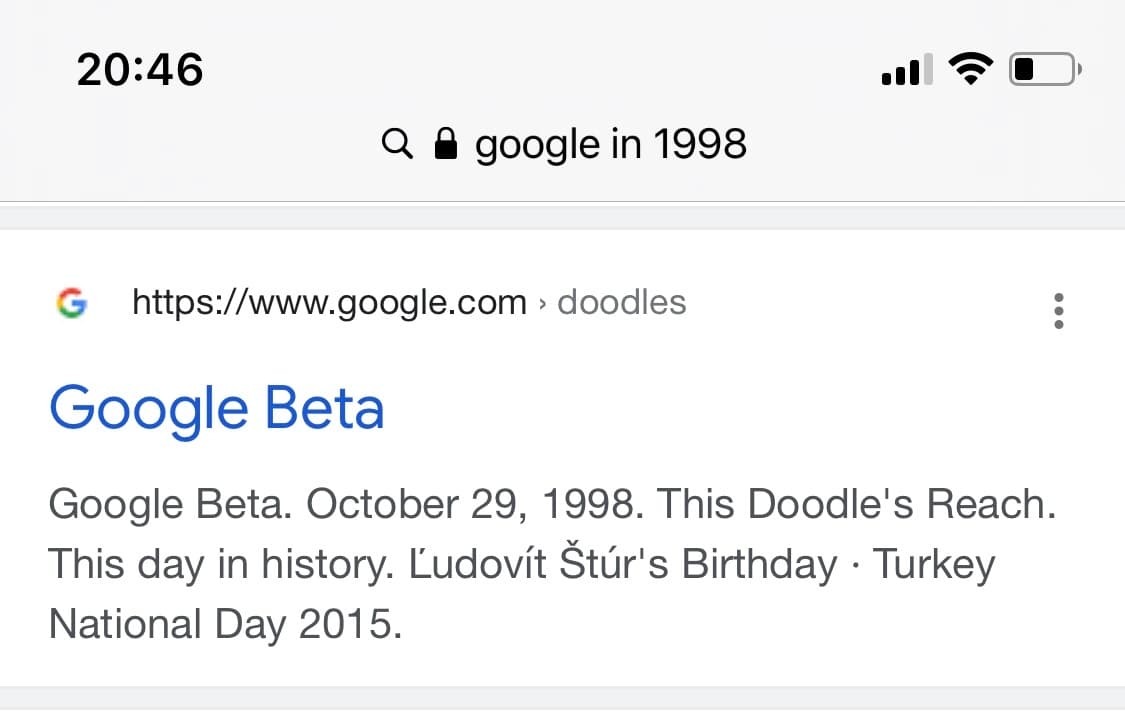Tap the 20:46 clock in status bar
This screenshot has height=715, width=1125.
pyautogui.click(x=140, y=70)
